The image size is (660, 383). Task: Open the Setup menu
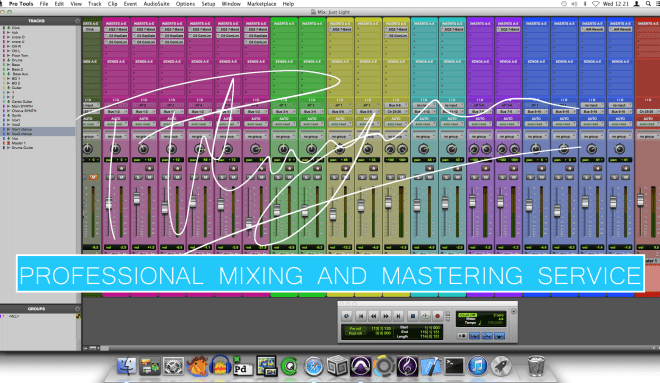tap(208, 3)
